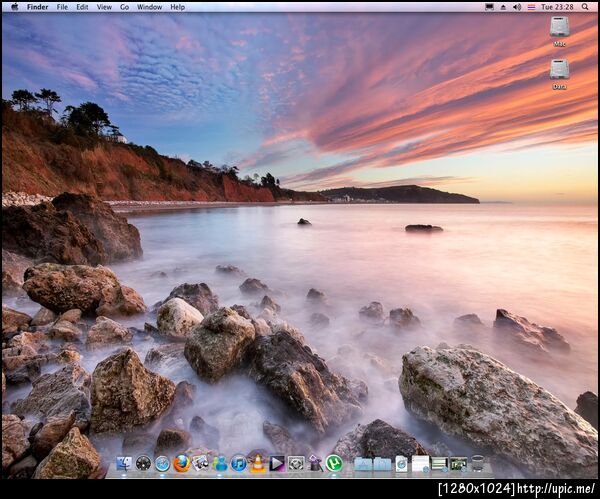Open Finder from the Dock

[x=124, y=464]
